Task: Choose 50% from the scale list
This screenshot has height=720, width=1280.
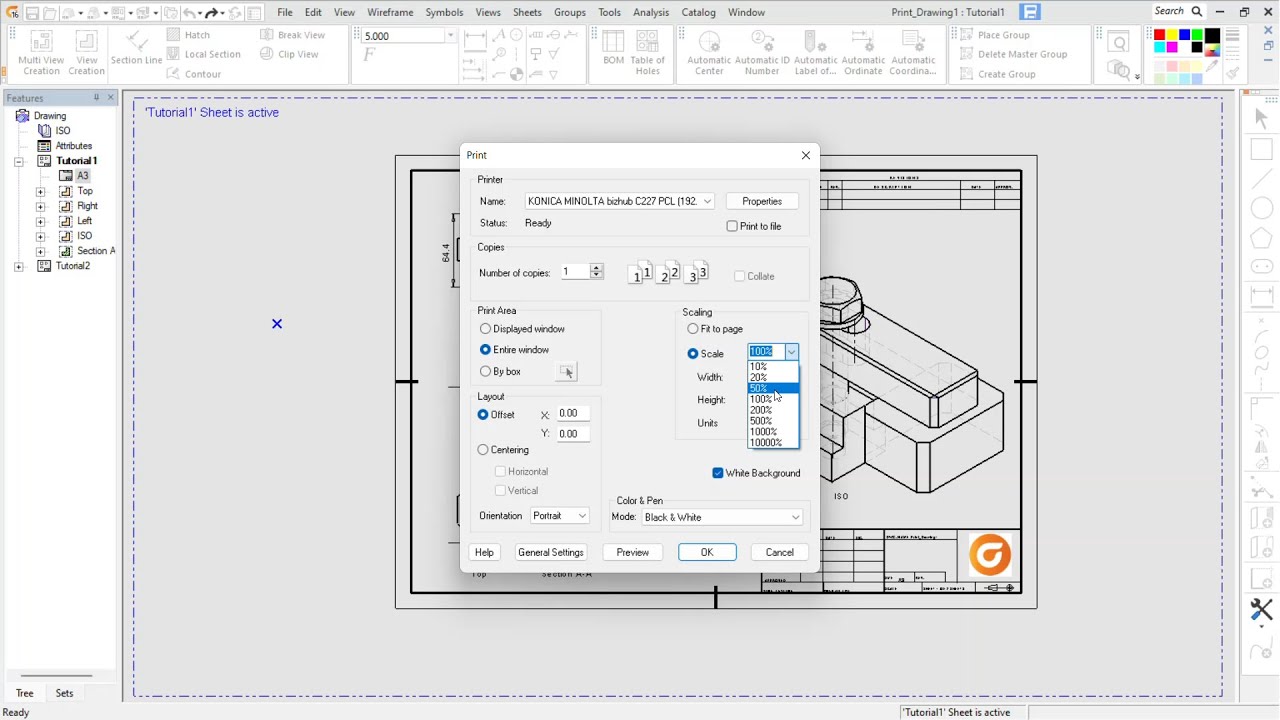Action: pyautogui.click(x=773, y=388)
